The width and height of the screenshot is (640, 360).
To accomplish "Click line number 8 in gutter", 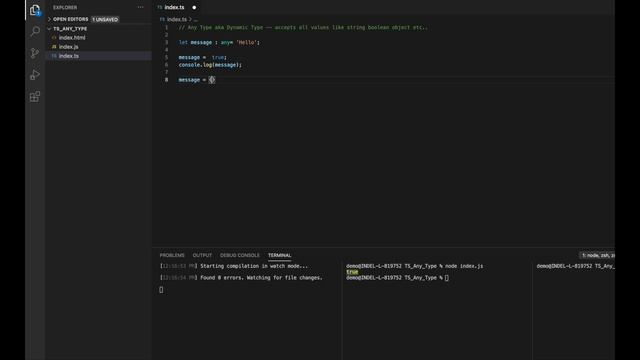I will (166, 80).
